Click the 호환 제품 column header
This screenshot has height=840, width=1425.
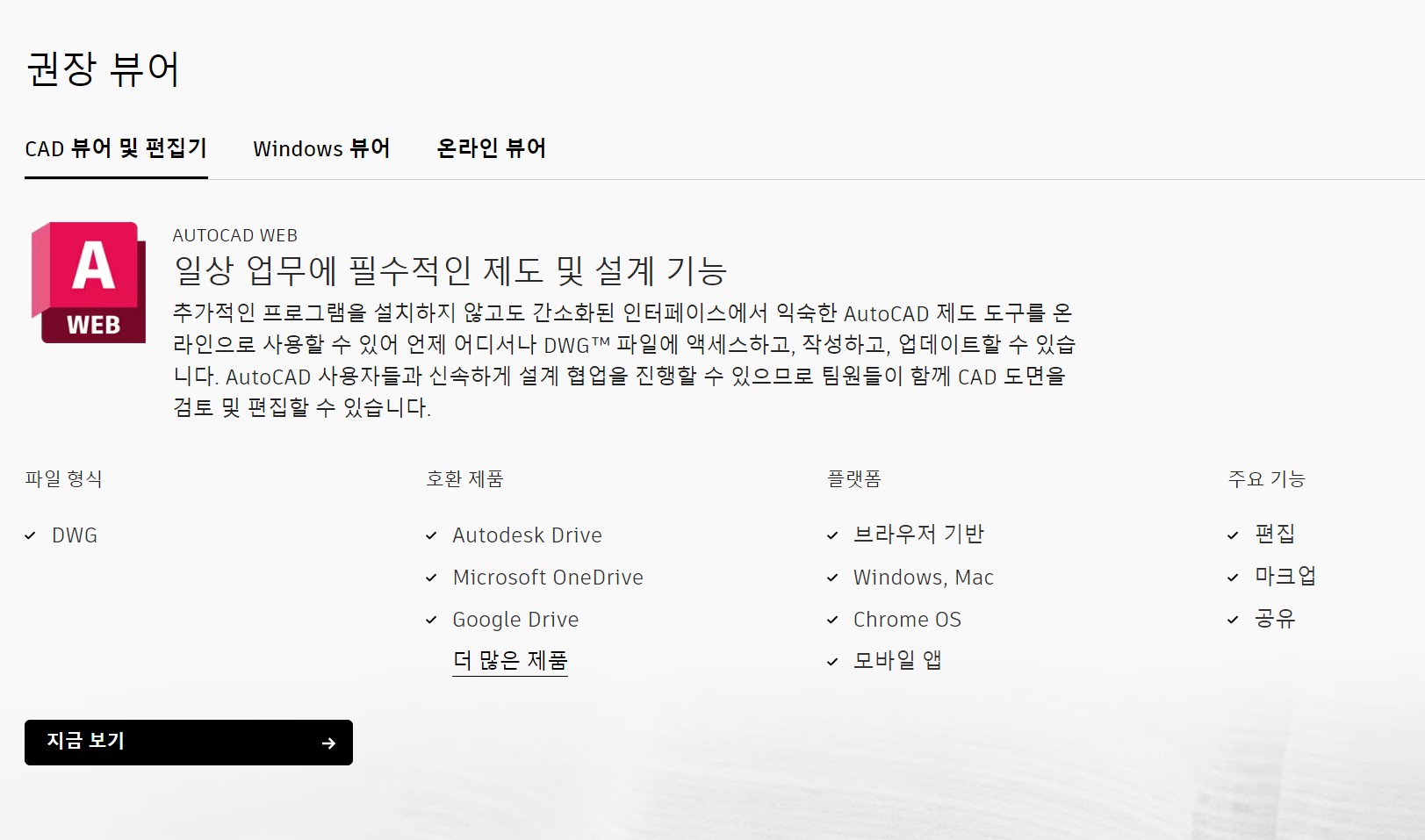464,479
